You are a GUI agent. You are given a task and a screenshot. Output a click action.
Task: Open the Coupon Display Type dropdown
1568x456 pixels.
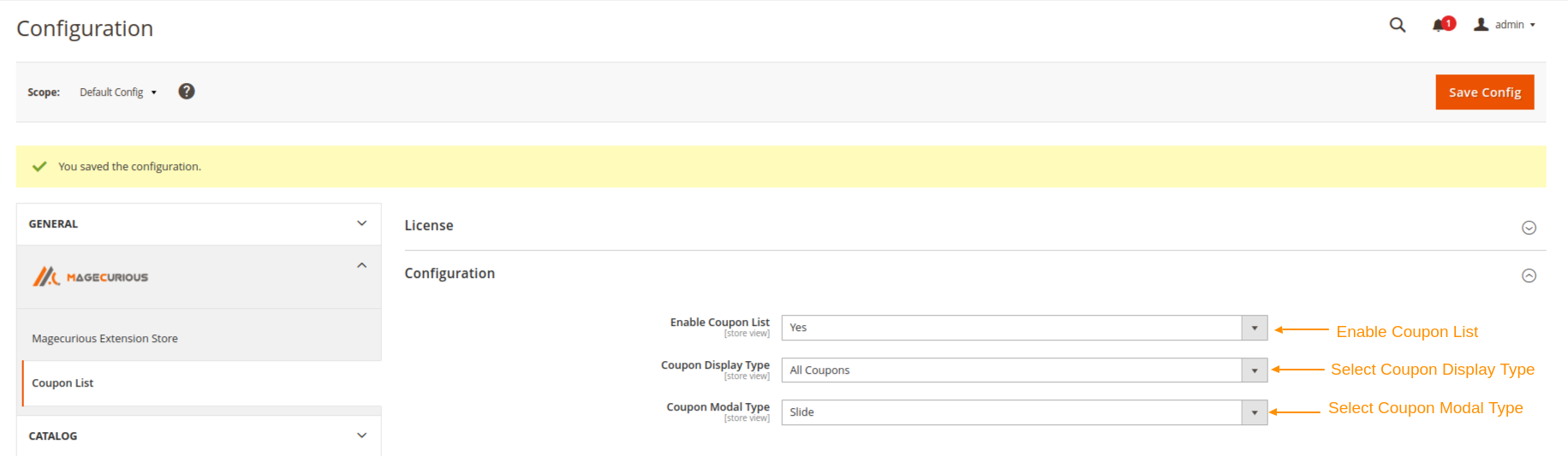[1024, 370]
